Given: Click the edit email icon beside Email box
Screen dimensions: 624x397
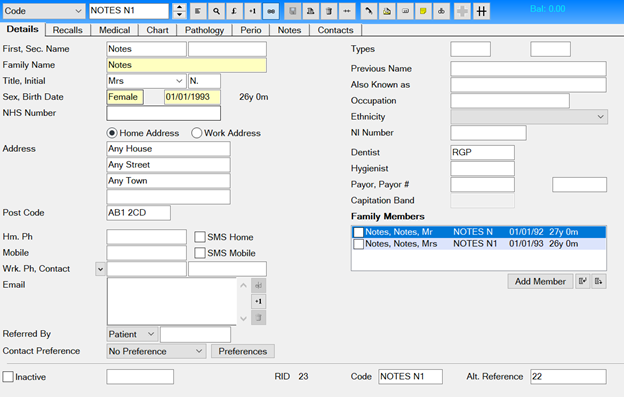Looking at the screenshot, I should [259, 285].
